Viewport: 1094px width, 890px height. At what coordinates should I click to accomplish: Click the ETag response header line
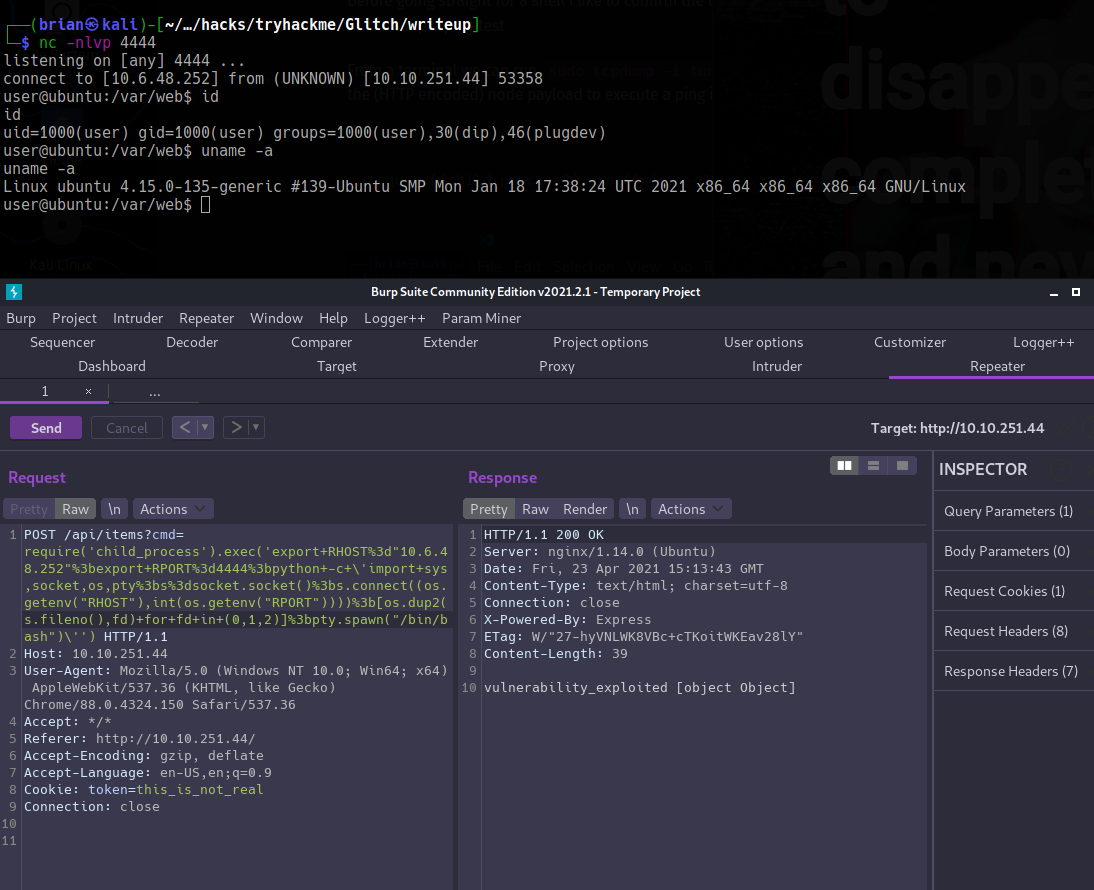(x=643, y=636)
